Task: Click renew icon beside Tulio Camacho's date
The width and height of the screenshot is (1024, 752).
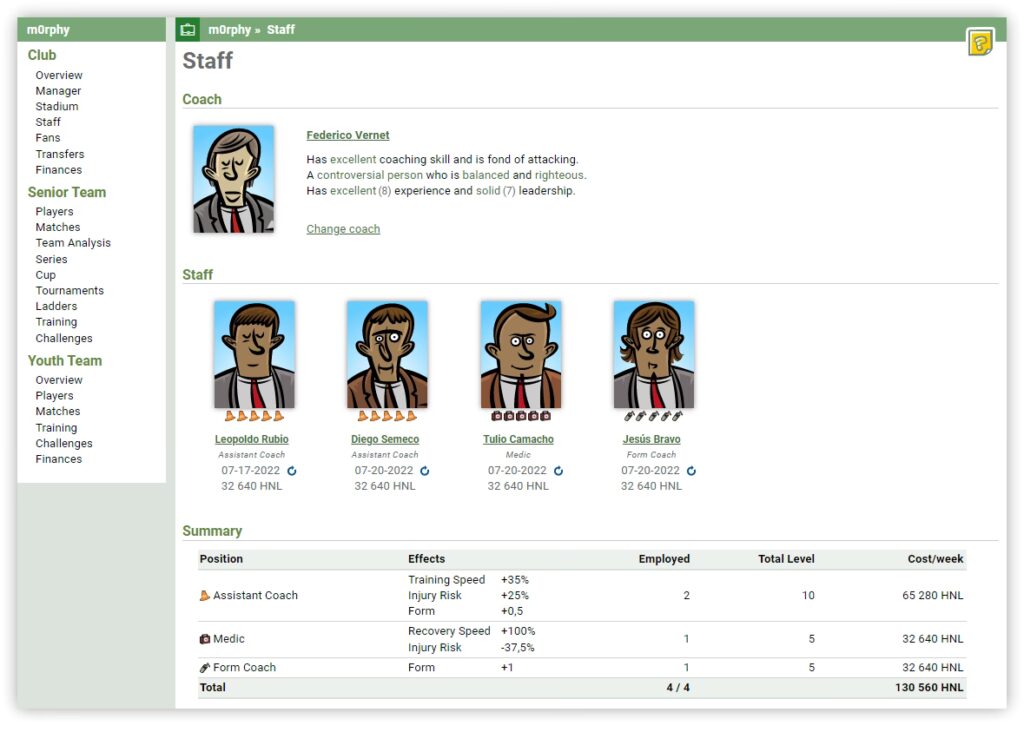Action: coord(558,470)
